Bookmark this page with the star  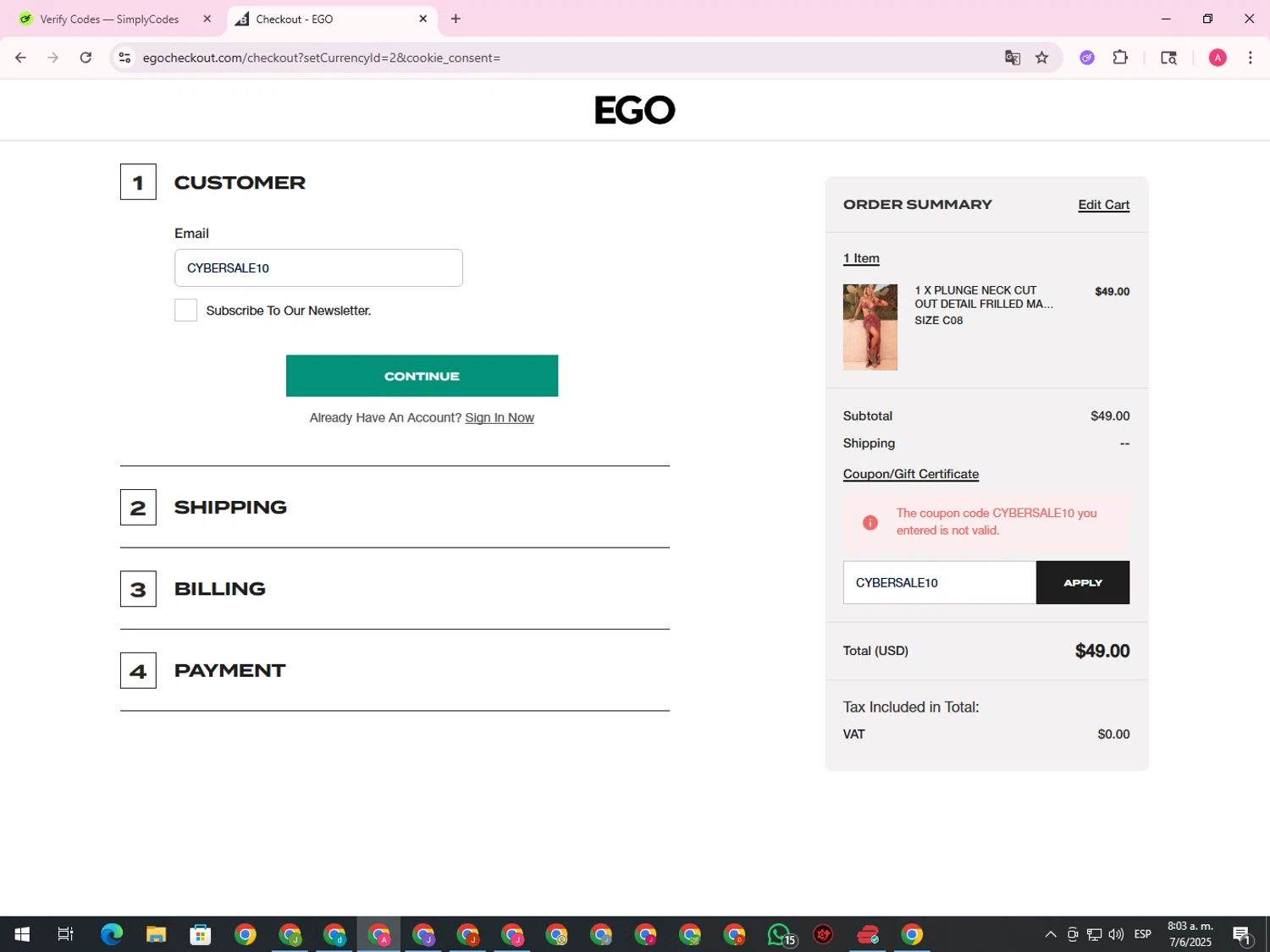coord(1041,58)
